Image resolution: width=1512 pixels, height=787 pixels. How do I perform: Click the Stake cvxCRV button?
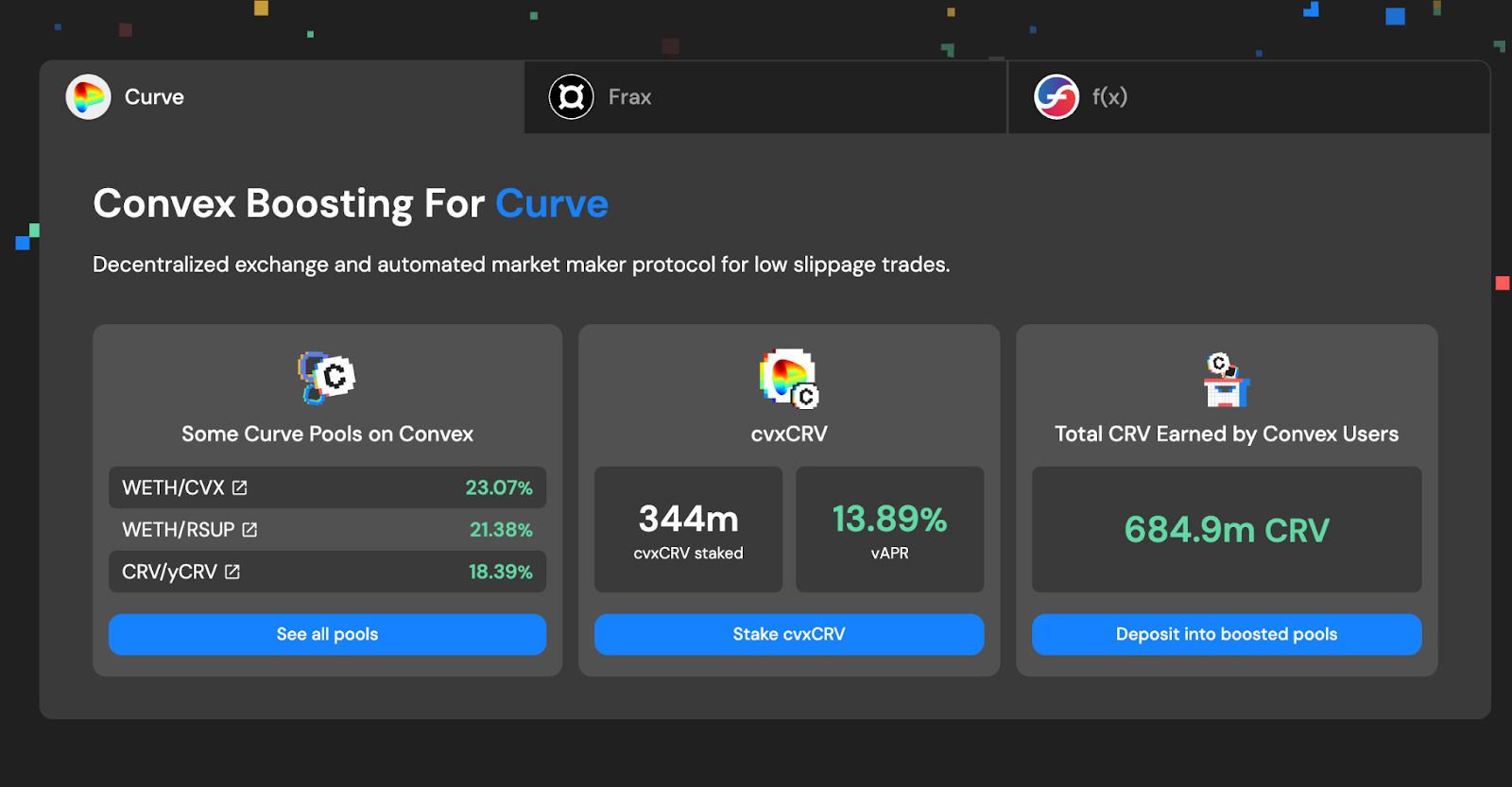click(x=789, y=634)
